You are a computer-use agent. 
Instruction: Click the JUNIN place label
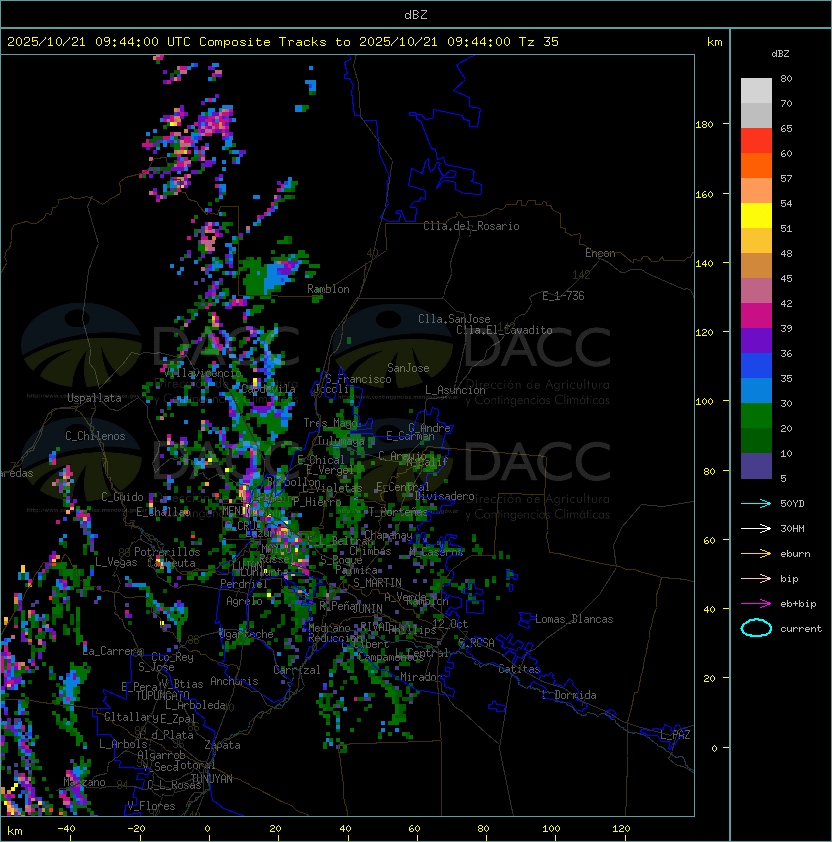[x=368, y=609]
